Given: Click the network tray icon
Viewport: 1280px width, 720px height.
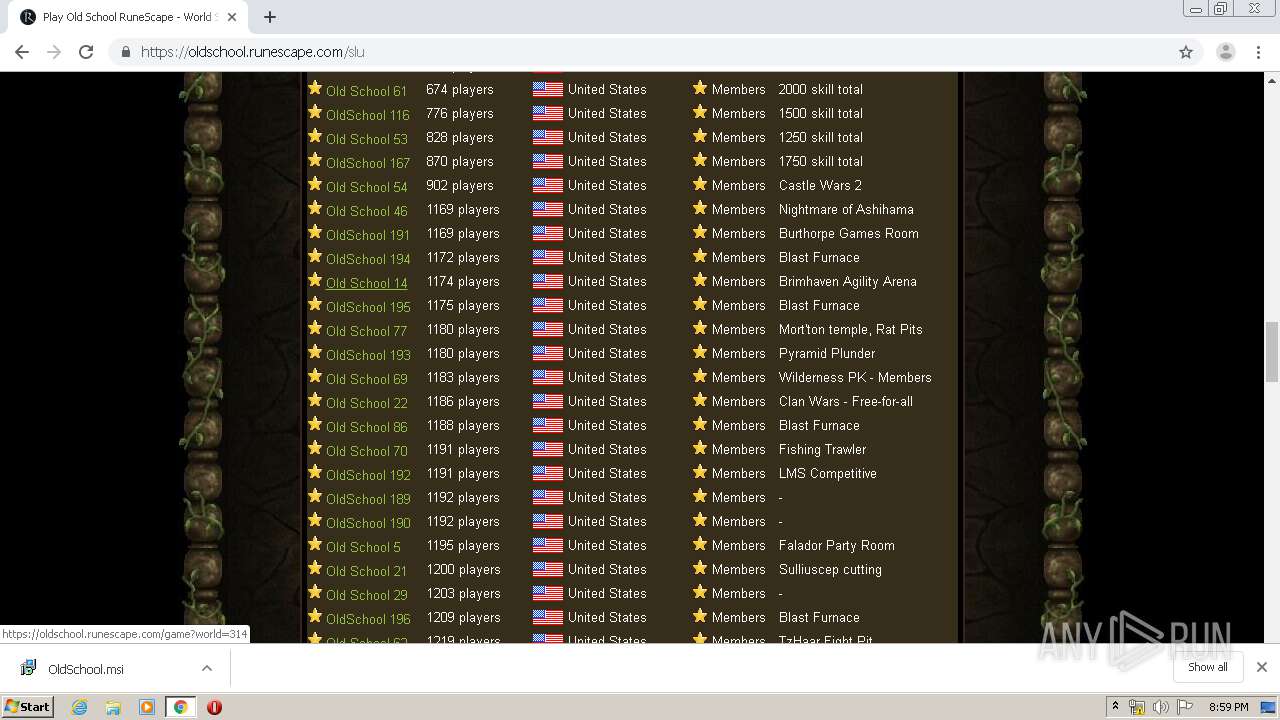Looking at the screenshot, I should [x=1137, y=707].
